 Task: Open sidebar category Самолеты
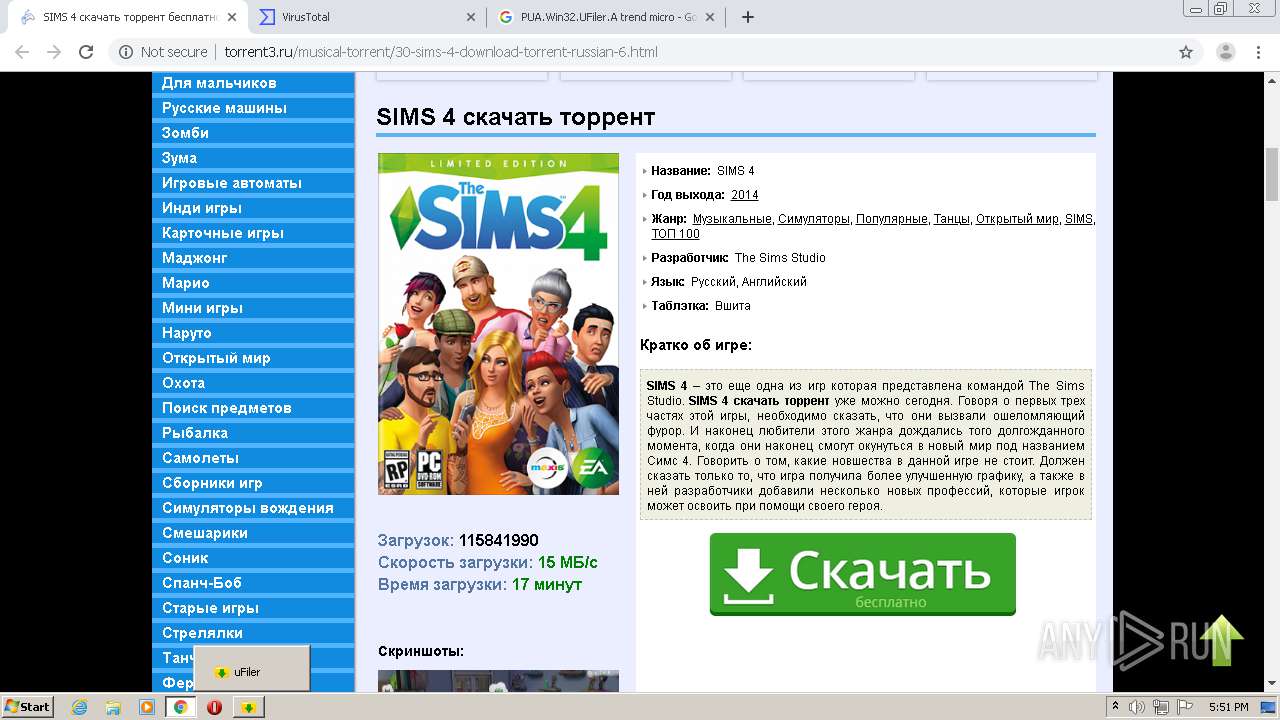(x=253, y=458)
